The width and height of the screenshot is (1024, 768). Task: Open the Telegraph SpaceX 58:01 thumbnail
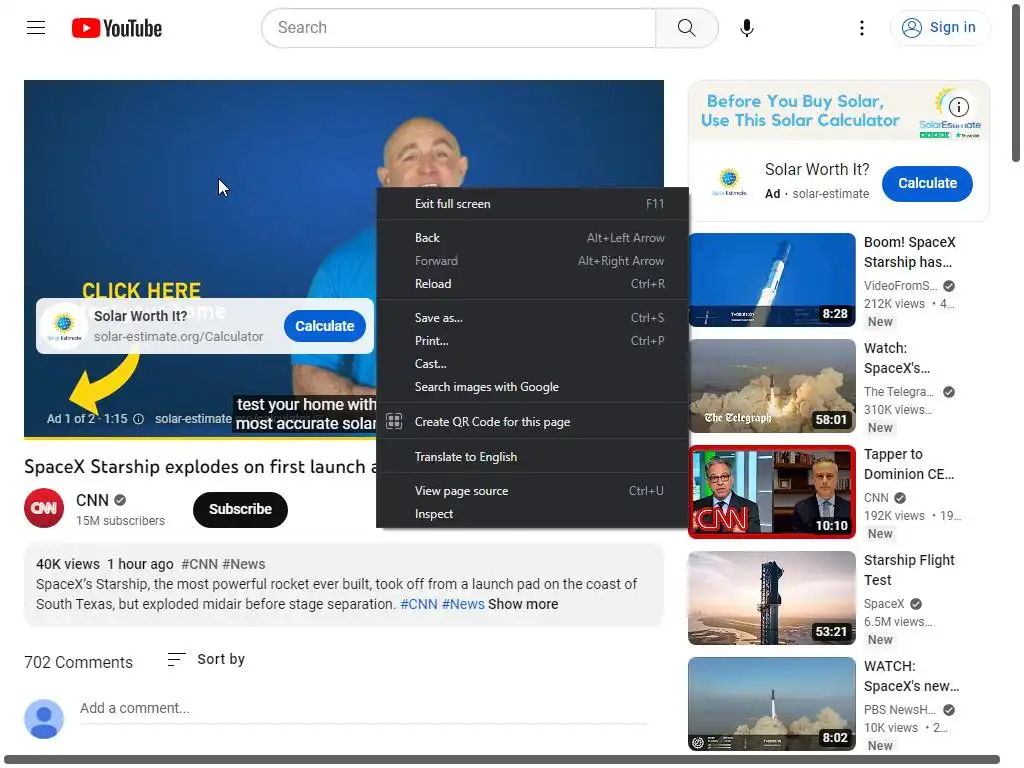click(x=772, y=386)
